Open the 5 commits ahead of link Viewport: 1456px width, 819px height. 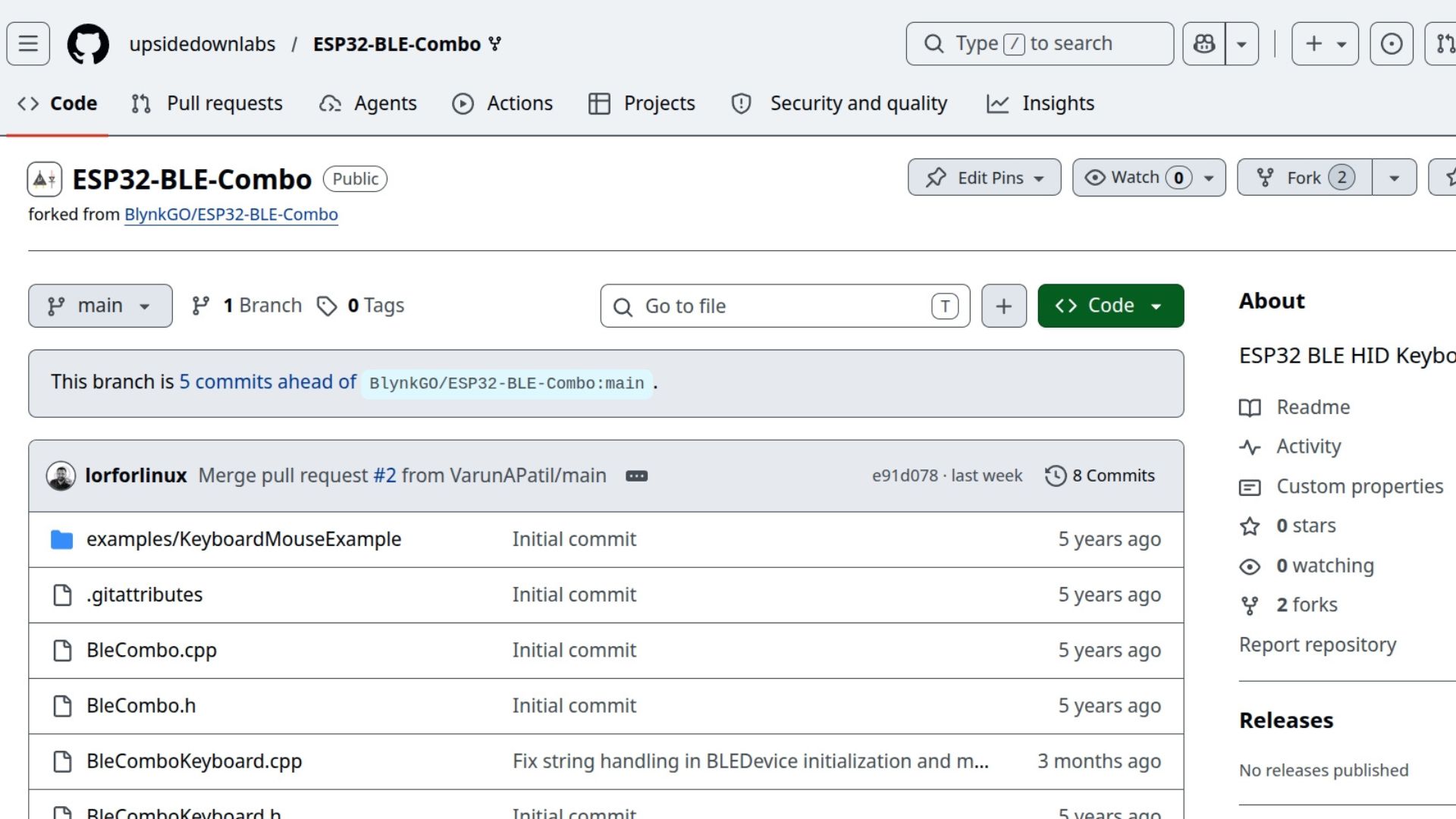point(268,381)
